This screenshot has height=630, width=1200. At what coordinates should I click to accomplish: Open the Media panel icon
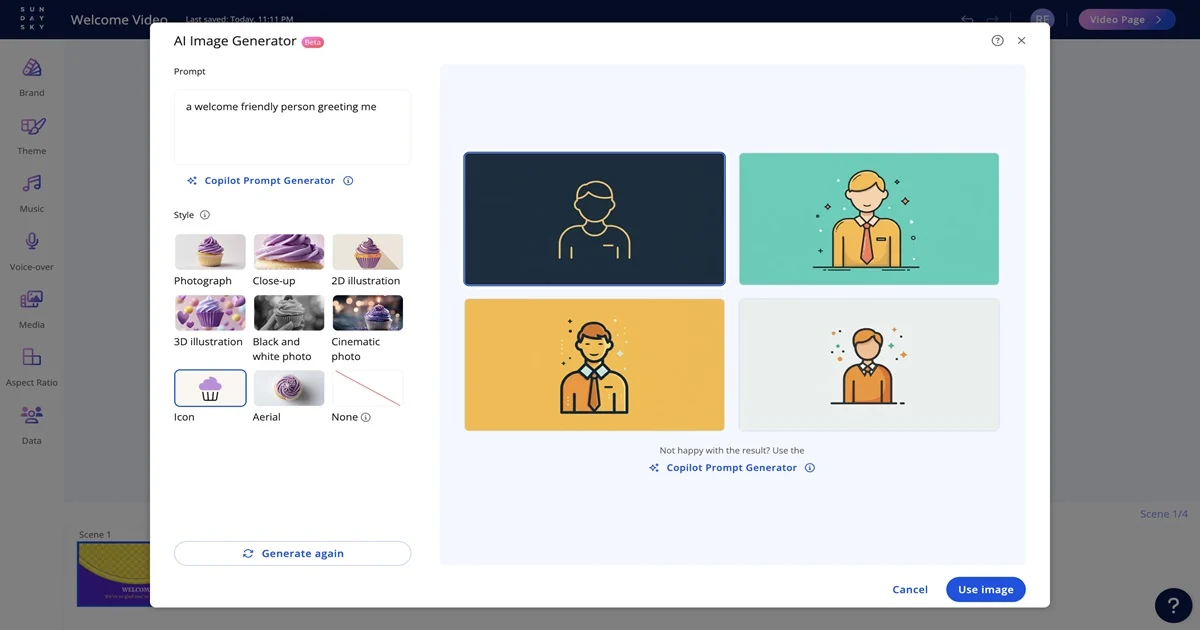[x=32, y=300]
